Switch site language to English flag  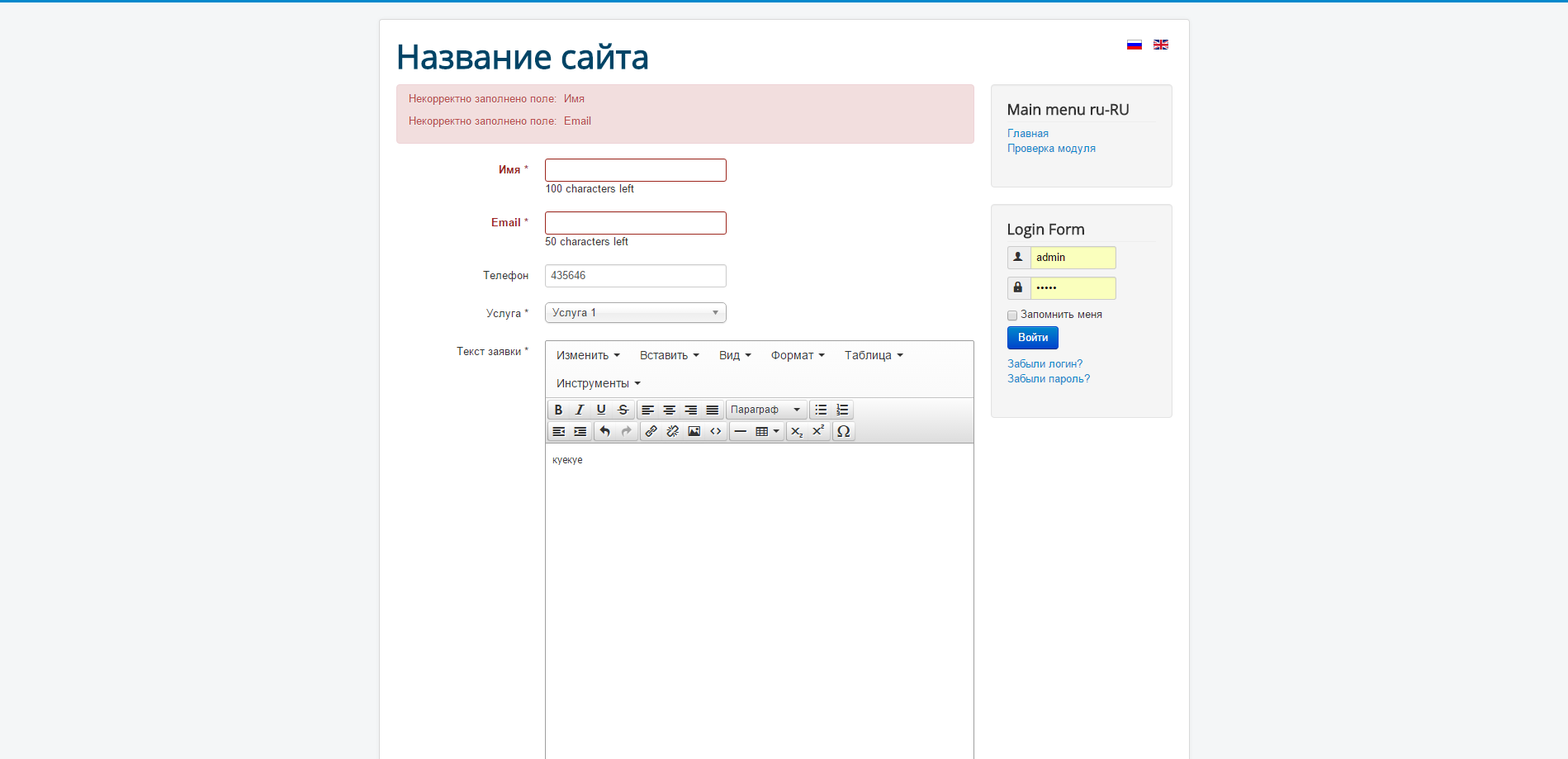[1161, 45]
